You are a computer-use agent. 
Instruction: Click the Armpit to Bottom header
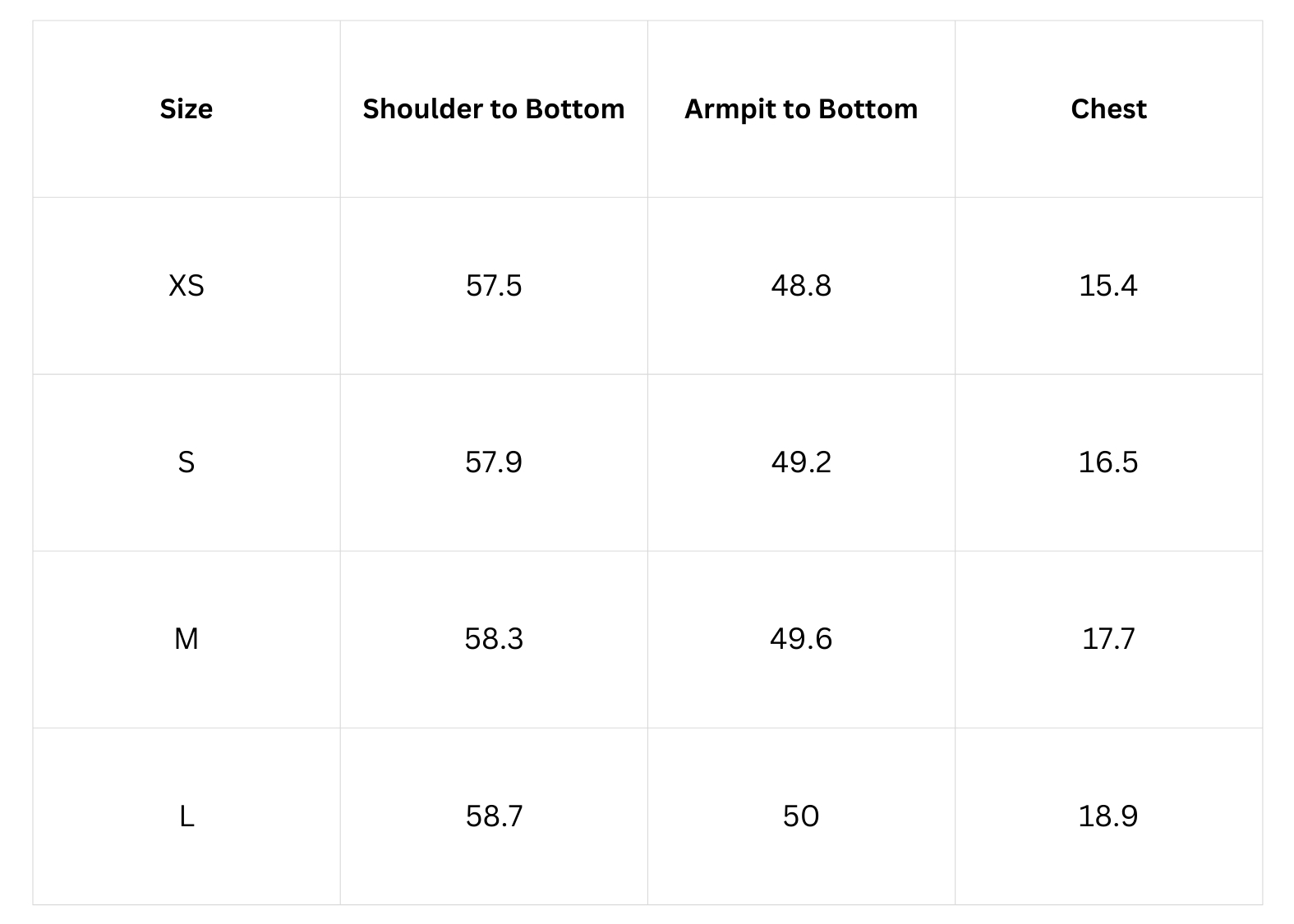point(801,109)
